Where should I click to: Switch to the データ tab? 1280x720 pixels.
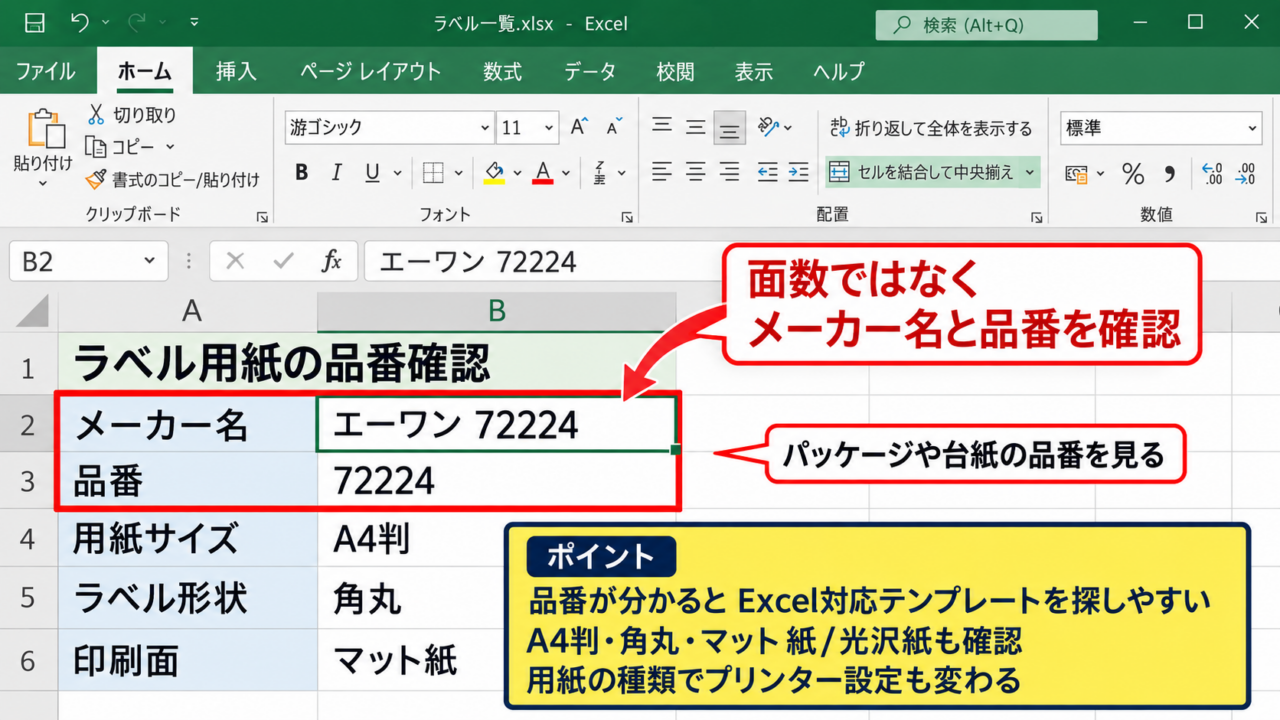point(590,72)
